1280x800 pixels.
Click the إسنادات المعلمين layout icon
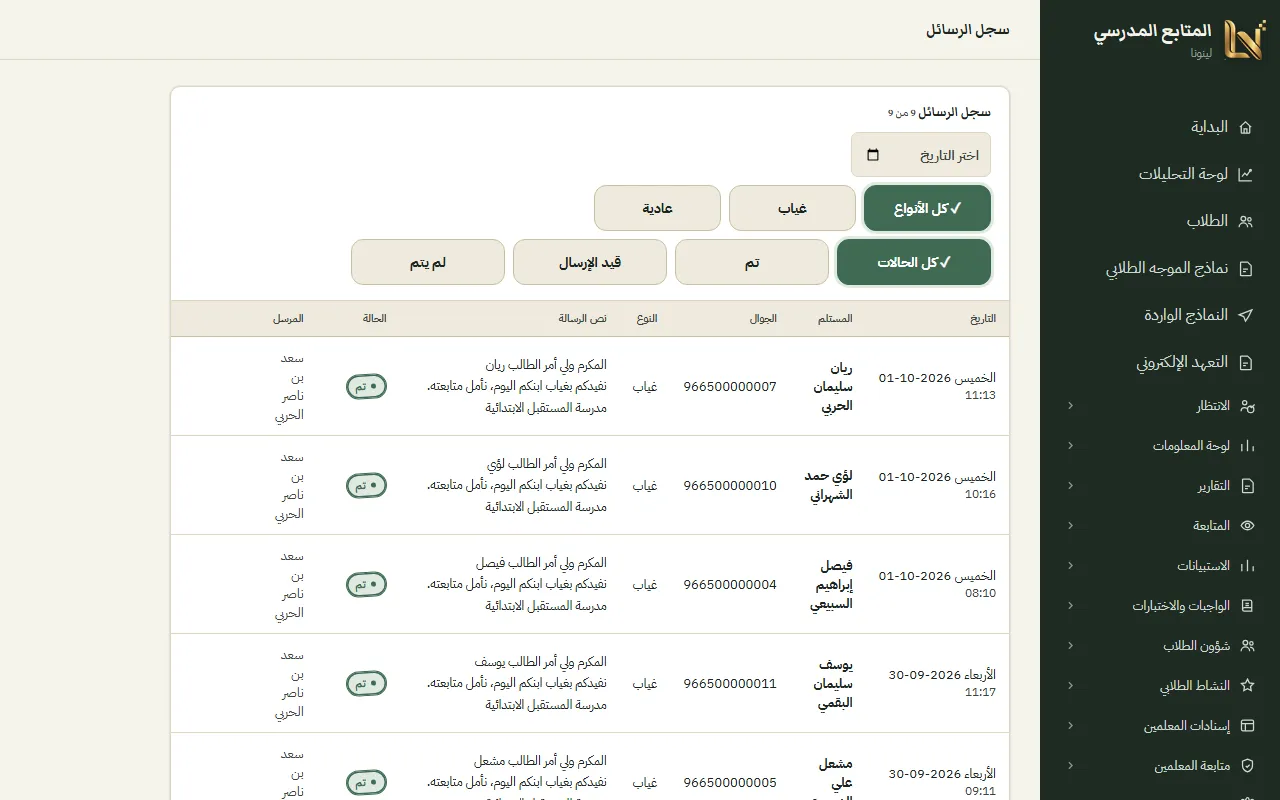[x=1247, y=726]
